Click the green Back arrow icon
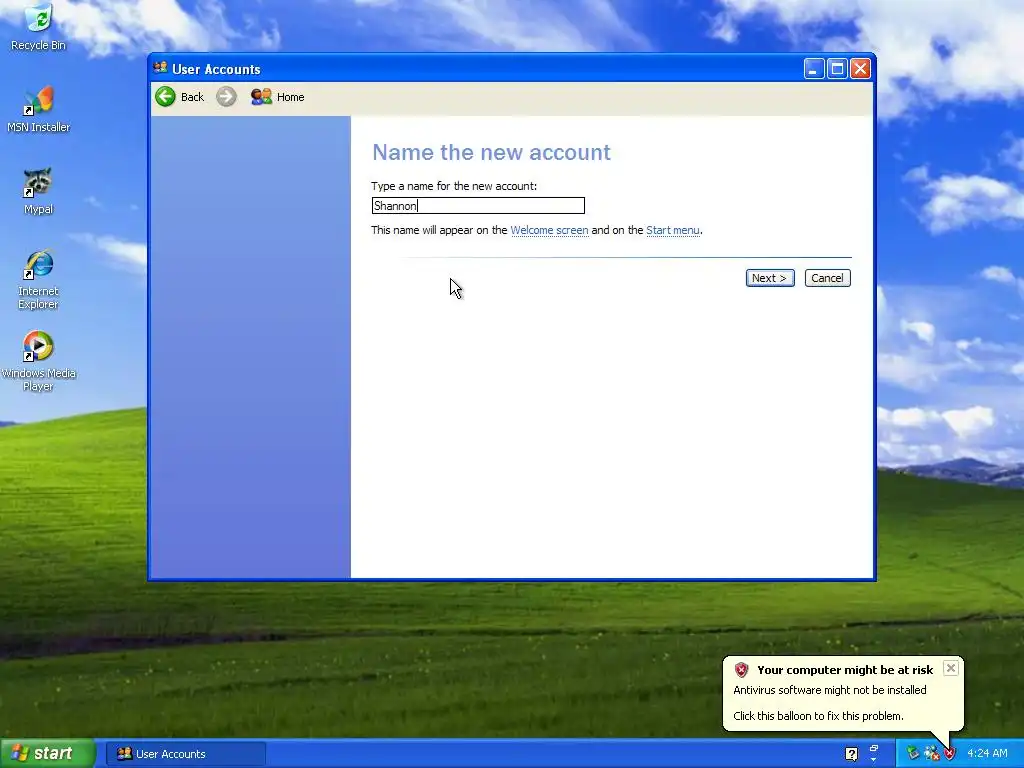 coord(165,97)
